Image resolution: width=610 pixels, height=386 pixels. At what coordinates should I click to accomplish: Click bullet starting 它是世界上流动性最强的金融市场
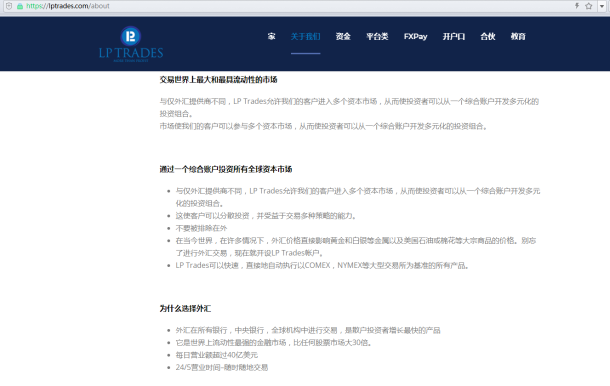(x=273, y=342)
